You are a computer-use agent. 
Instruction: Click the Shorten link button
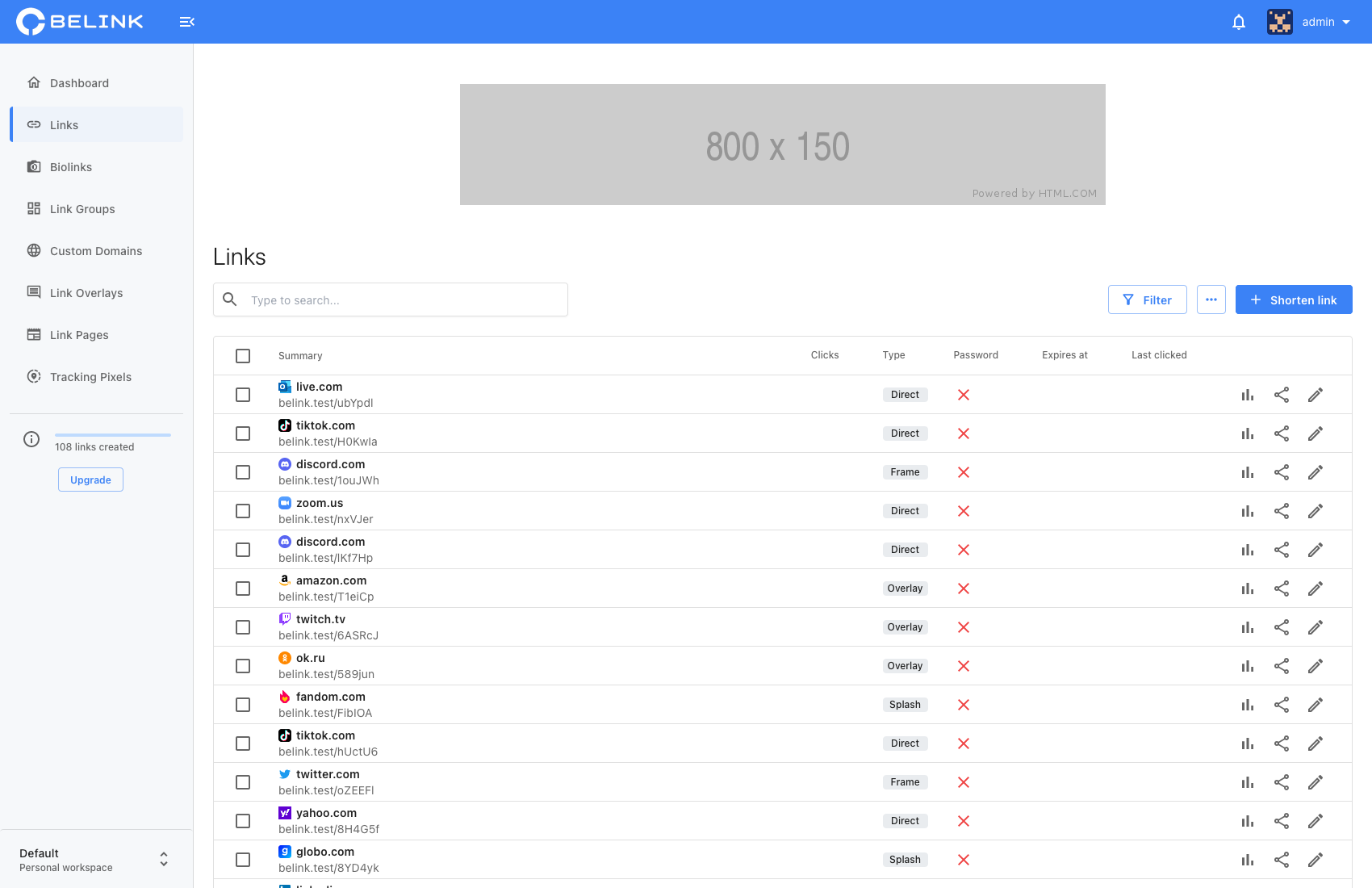(1294, 299)
